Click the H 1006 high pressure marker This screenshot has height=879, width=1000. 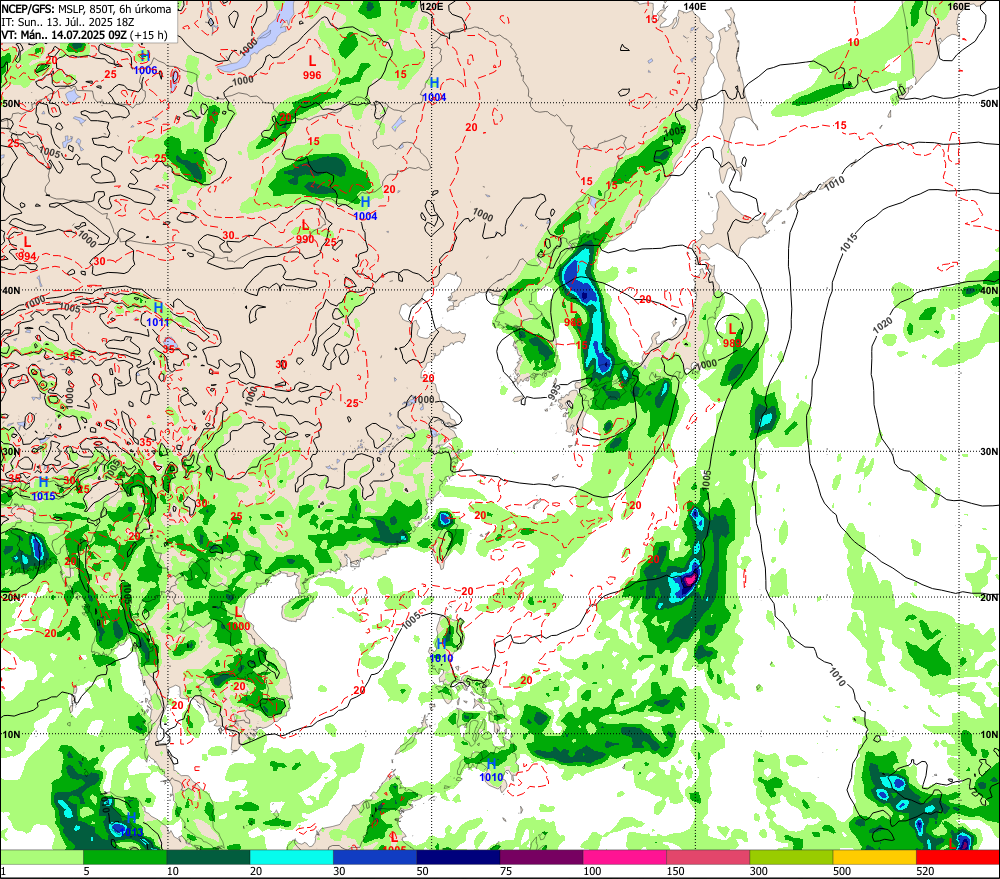pos(145,63)
